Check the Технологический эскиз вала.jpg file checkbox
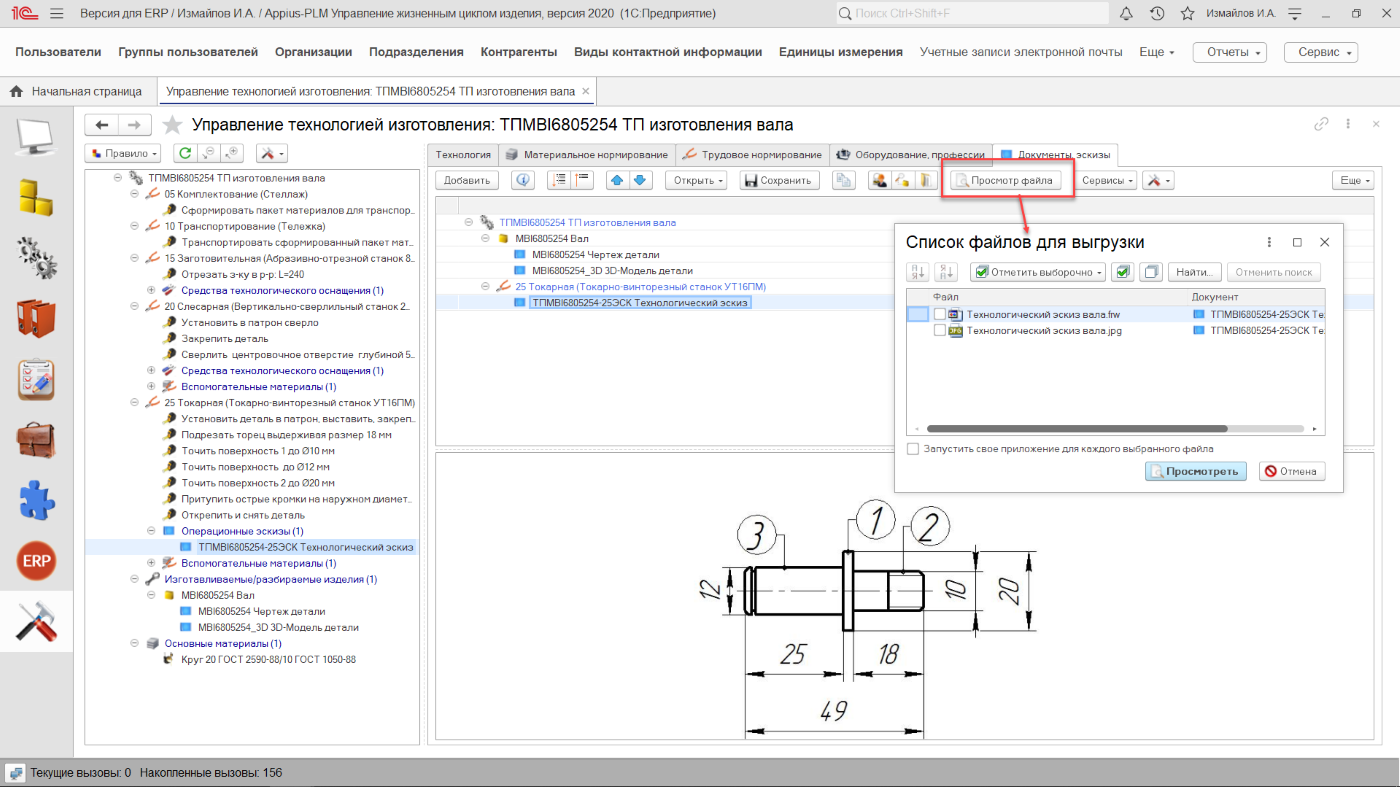 coord(939,331)
